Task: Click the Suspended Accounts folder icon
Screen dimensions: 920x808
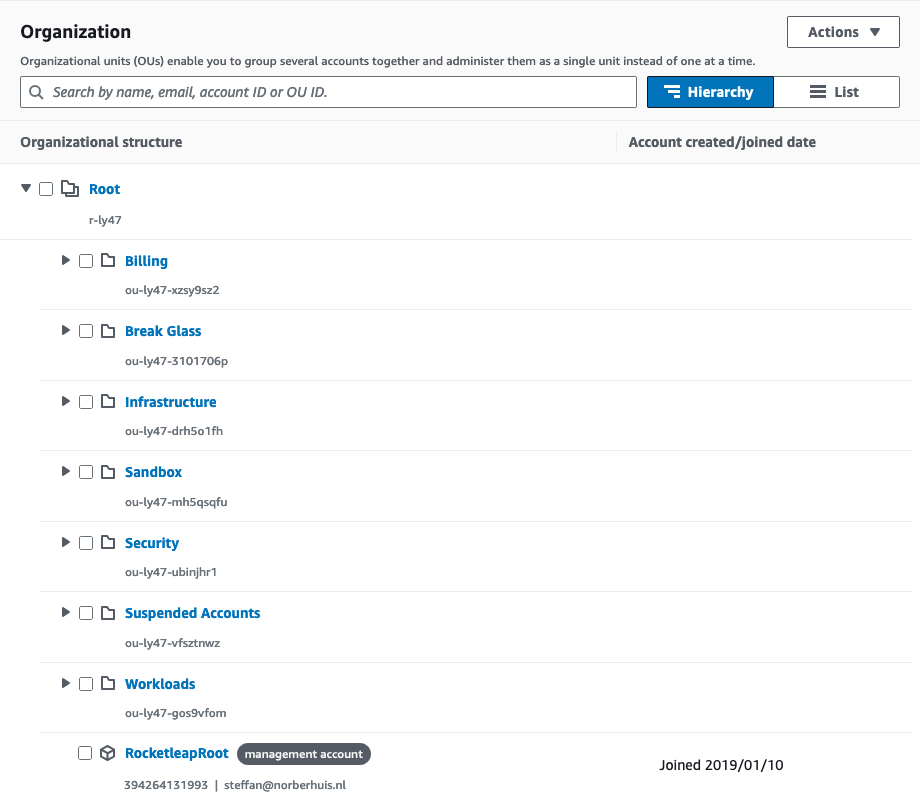Action: 107,613
